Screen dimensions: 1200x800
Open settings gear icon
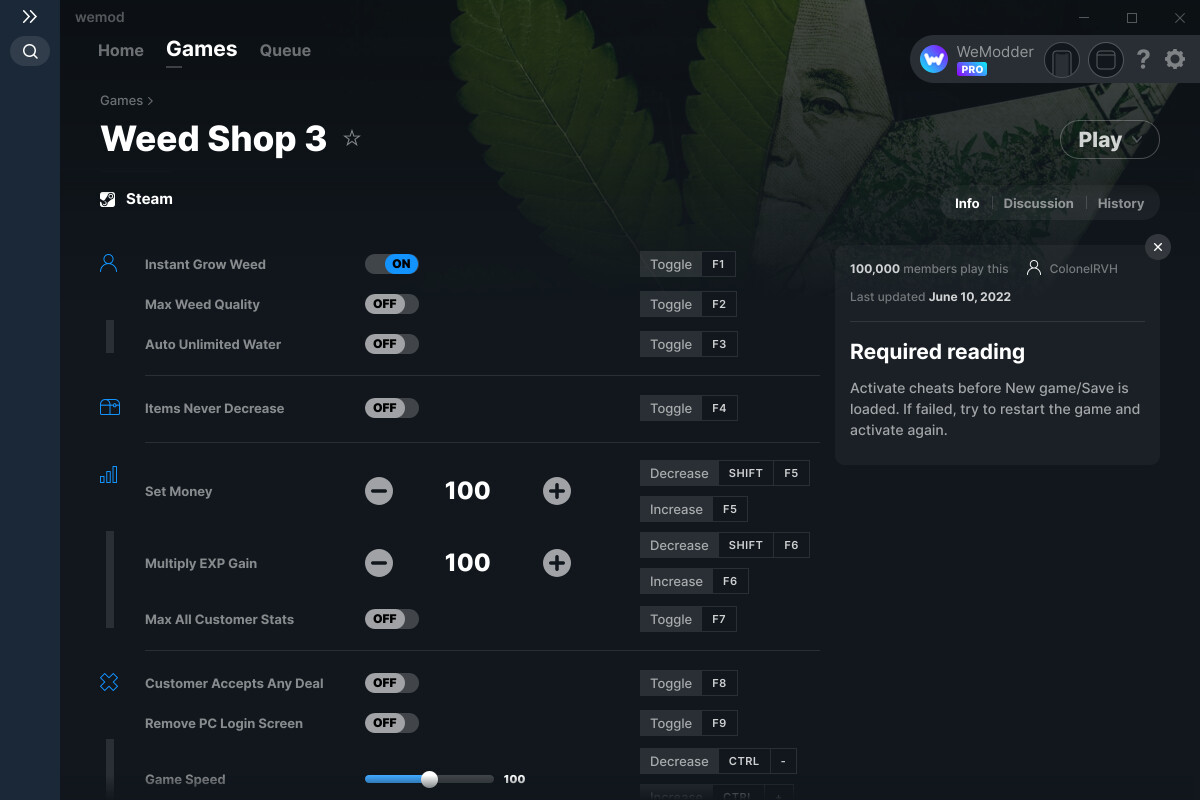1175,60
